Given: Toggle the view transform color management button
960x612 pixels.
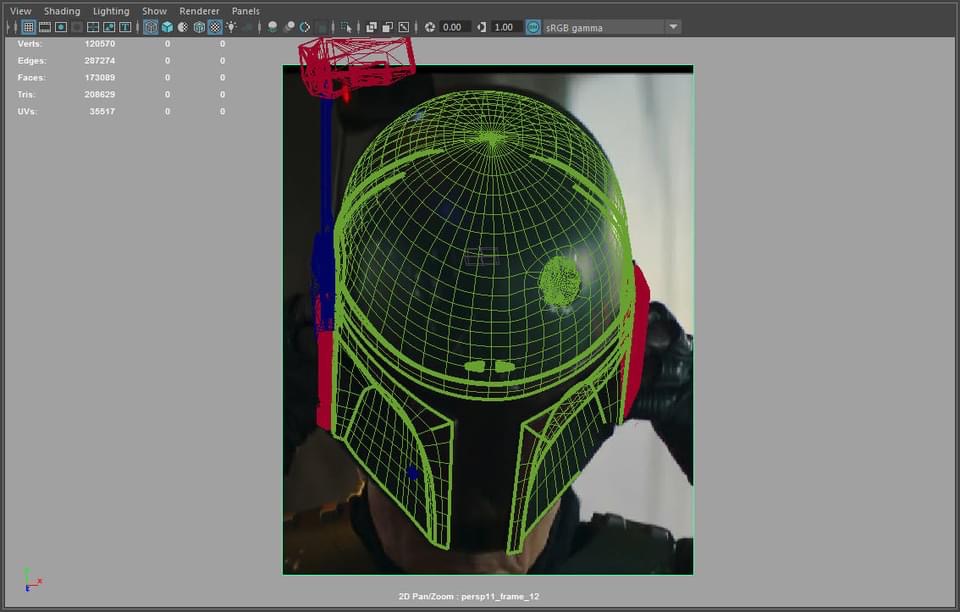Looking at the screenshot, I should [534, 27].
